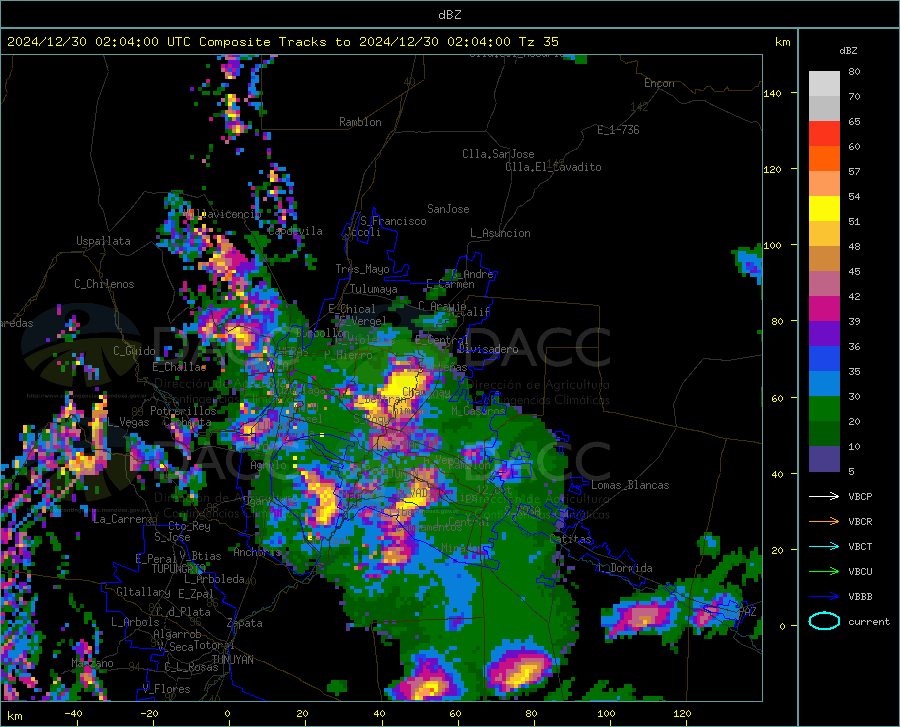Select the bright green 20-30 dBZ band
This screenshot has width=900, height=727.
point(824,409)
